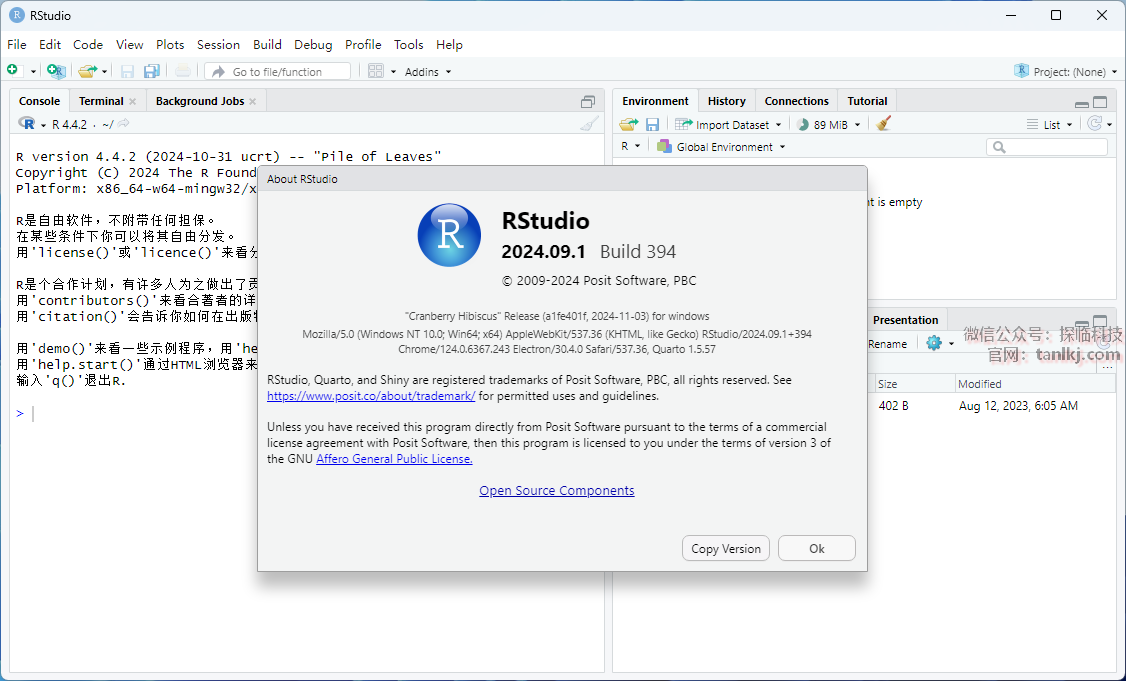This screenshot has height=681, width=1126.
Task: Click the load workspace icon in Environment pane
Action: click(x=628, y=124)
